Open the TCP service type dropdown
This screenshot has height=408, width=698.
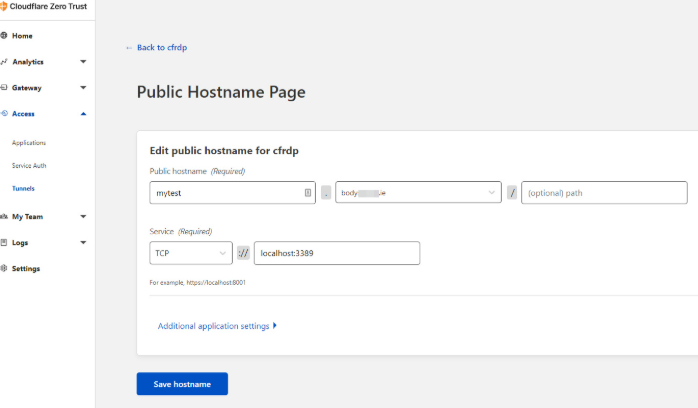191,254
